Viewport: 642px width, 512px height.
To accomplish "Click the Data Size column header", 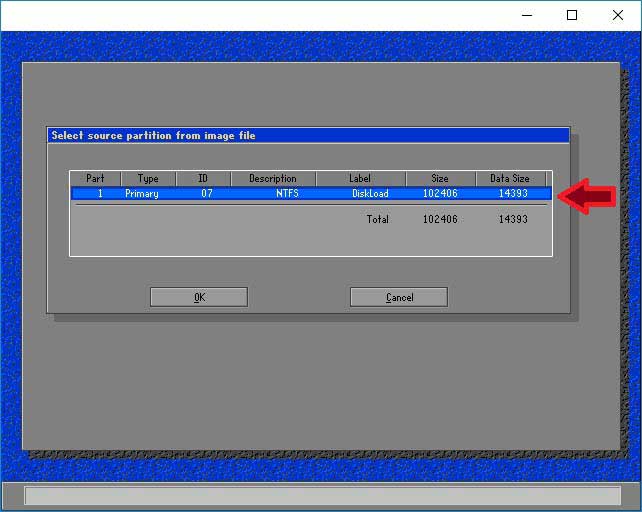I will click(x=510, y=179).
